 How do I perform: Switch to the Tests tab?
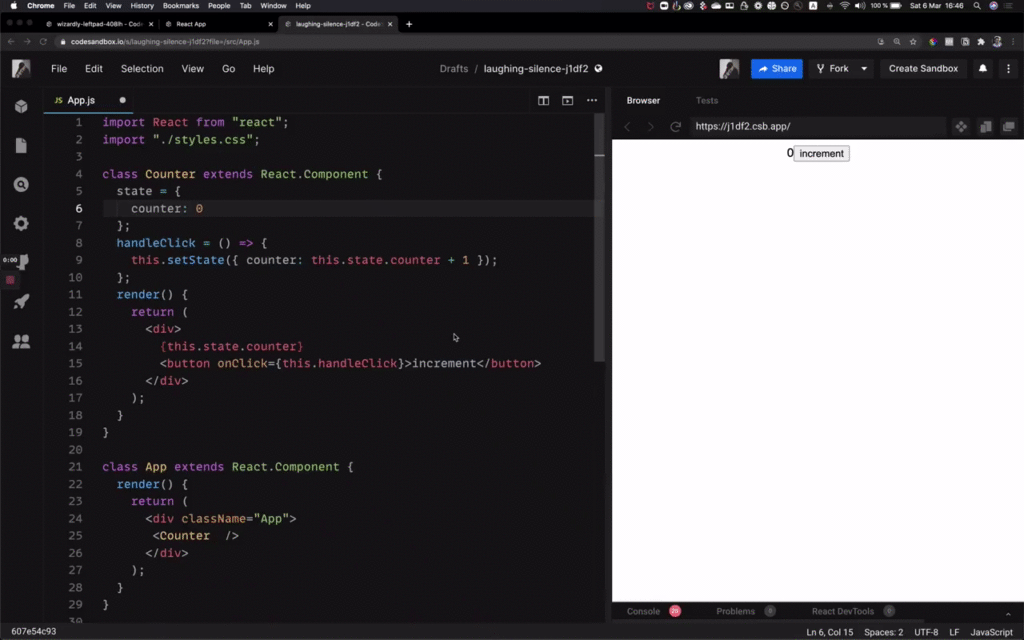click(x=707, y=101)
